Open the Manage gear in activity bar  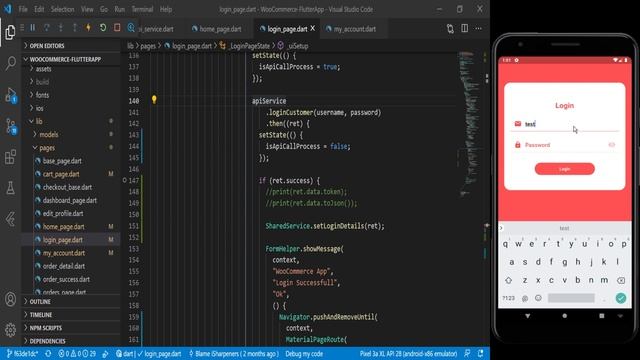pyautogui.click(x=11, y=329)
